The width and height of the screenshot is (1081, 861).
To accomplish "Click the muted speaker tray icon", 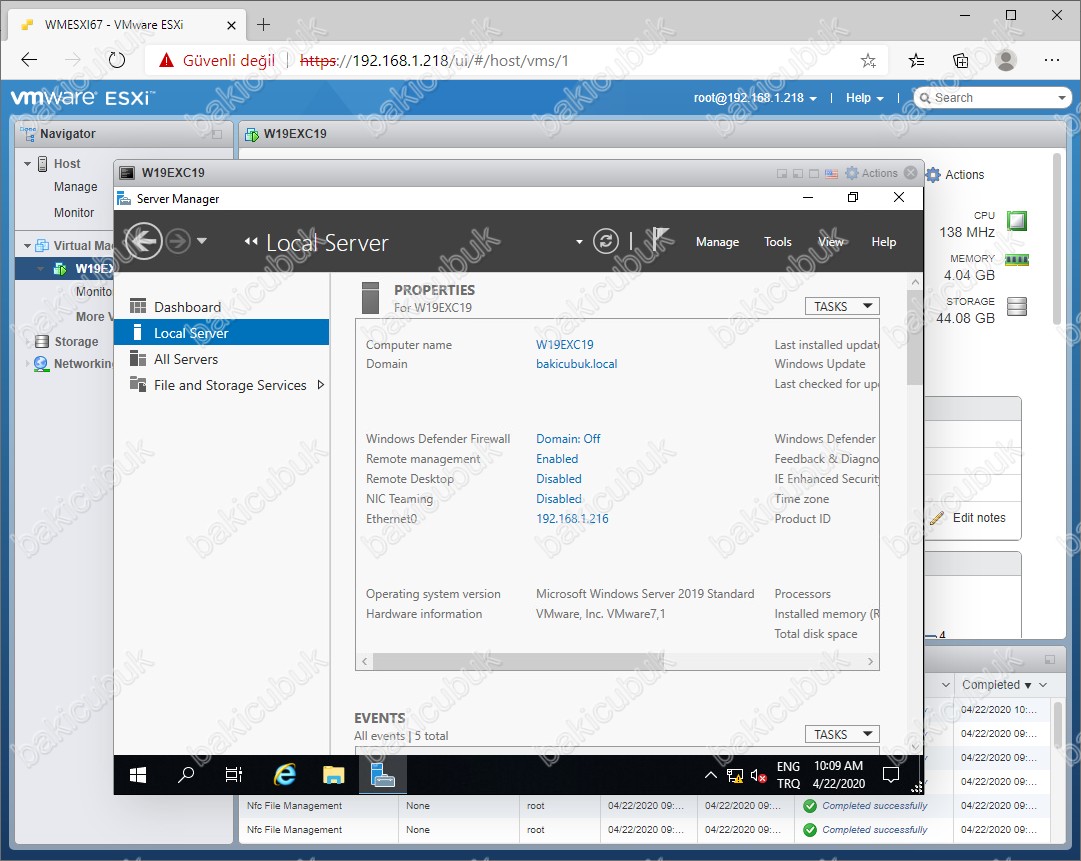I will tap(758, 776).
